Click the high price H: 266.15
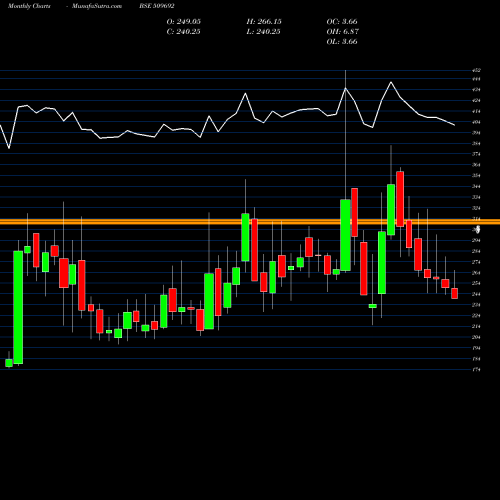500x500 pixels. tap(264, 22)
